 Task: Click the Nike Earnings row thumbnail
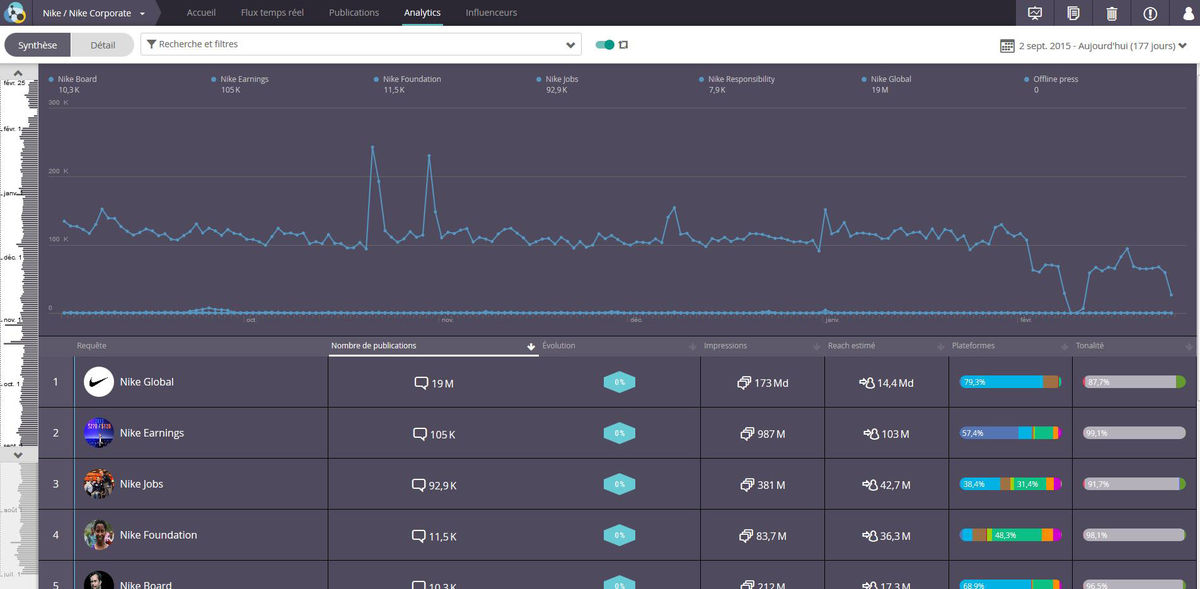99,433
